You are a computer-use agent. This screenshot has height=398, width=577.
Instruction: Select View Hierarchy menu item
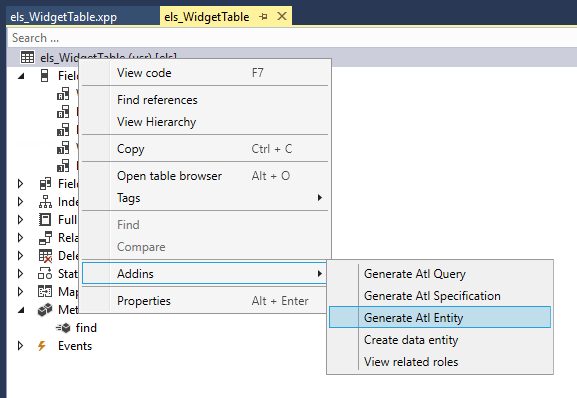pyautogui.click(x=205, y=122)
